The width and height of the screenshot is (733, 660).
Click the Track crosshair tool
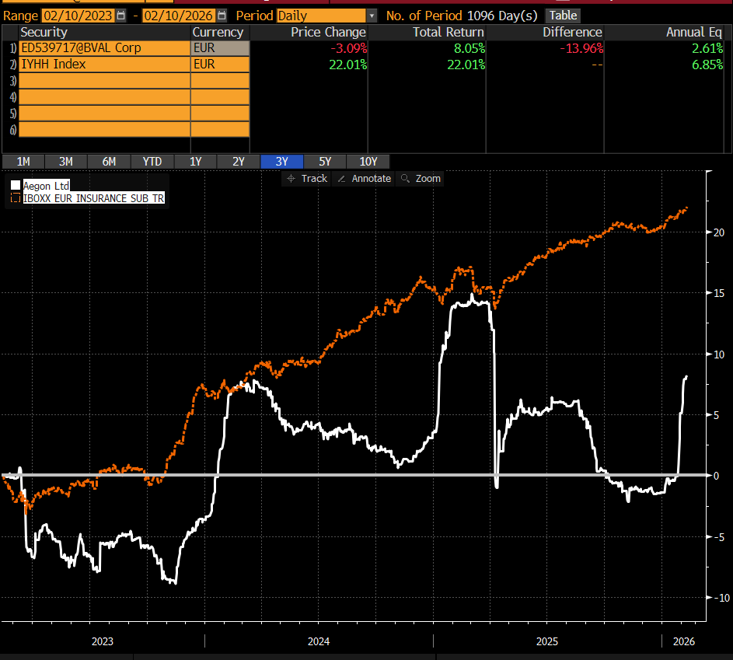[307, 178]
